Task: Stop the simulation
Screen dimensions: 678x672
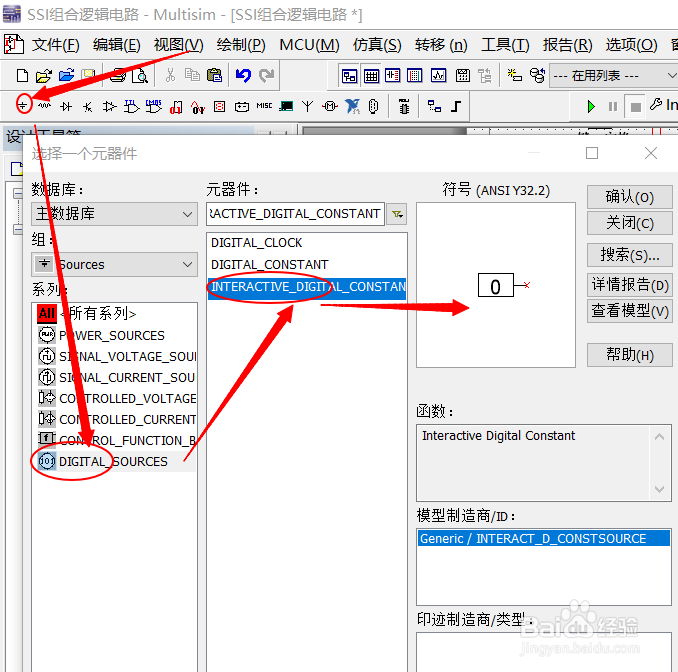Action: 635,107
